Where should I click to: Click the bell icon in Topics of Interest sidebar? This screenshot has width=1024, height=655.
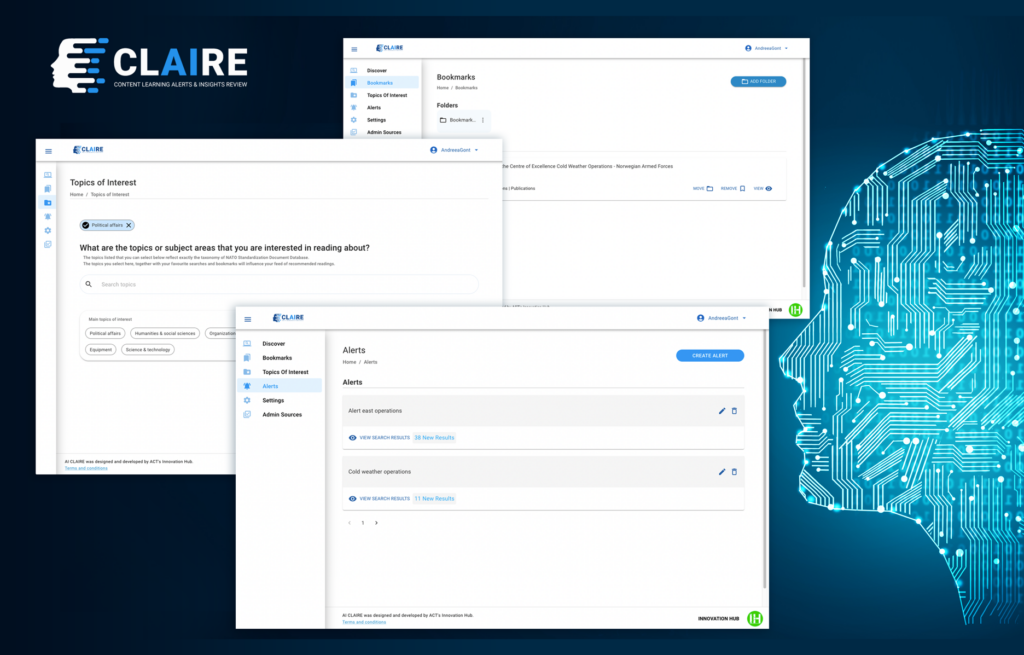(48, 216)
